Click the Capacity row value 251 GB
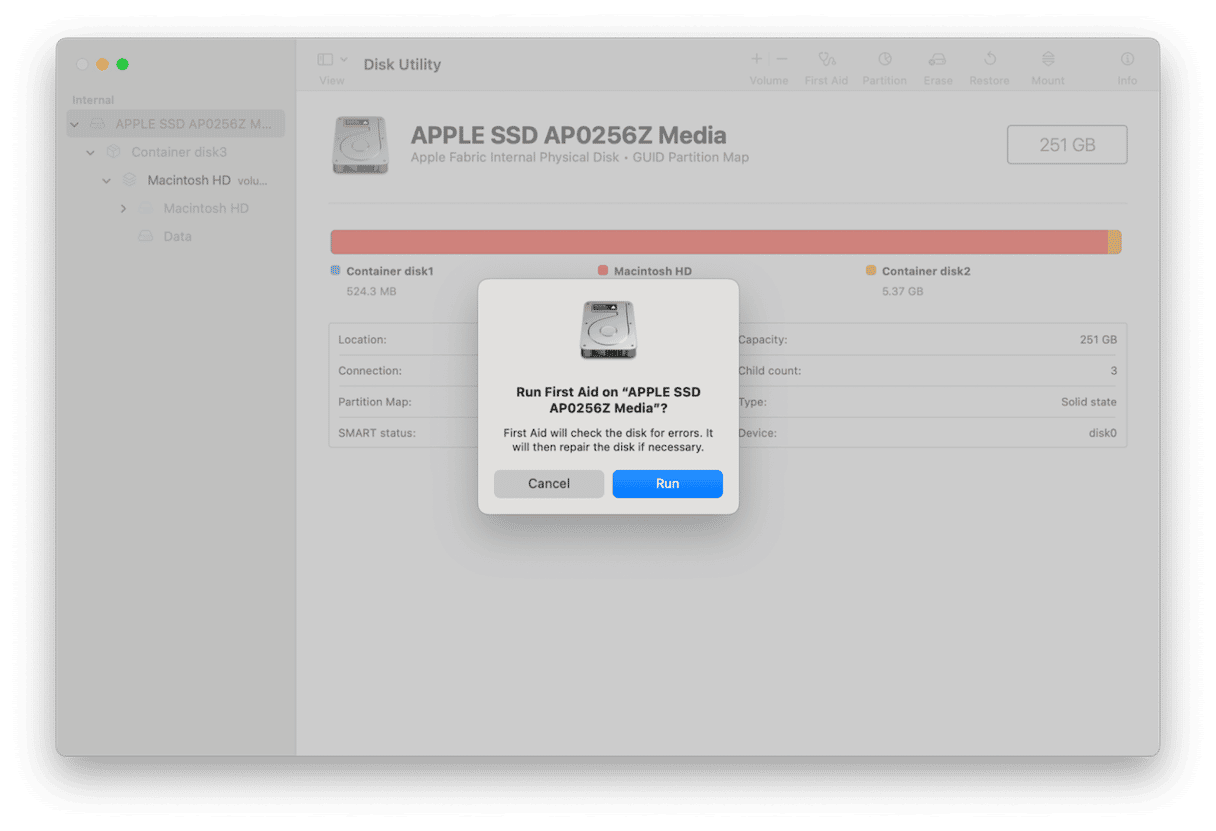 1098,340
